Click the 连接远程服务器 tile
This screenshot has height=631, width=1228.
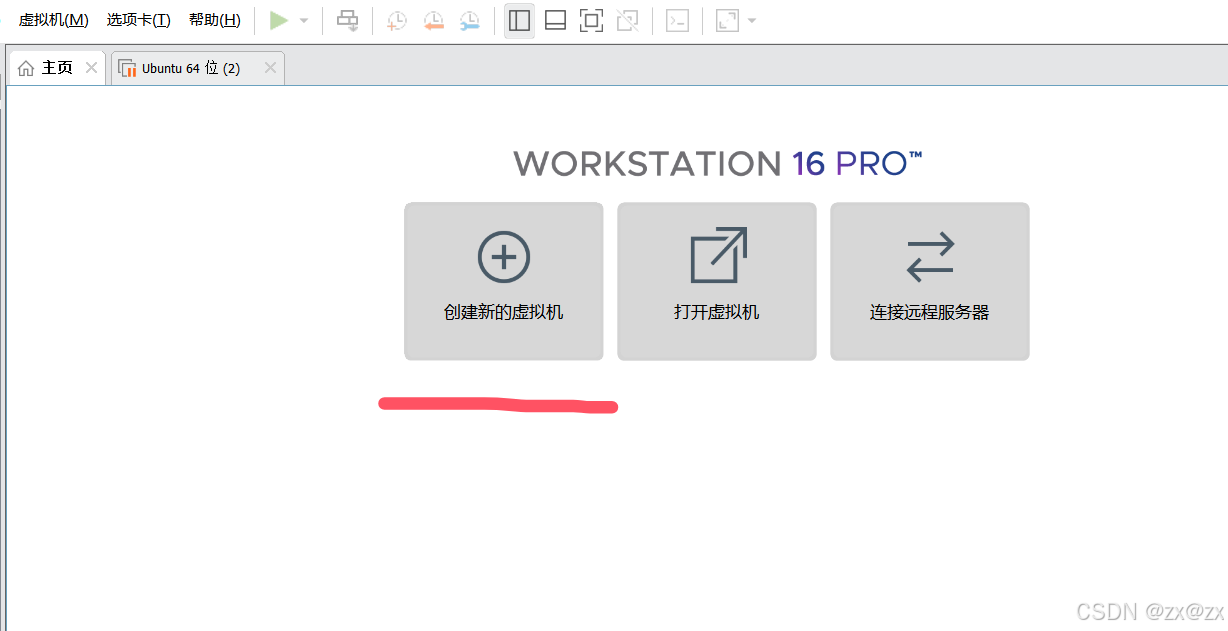pyautogui.click(x=930, y=281)
